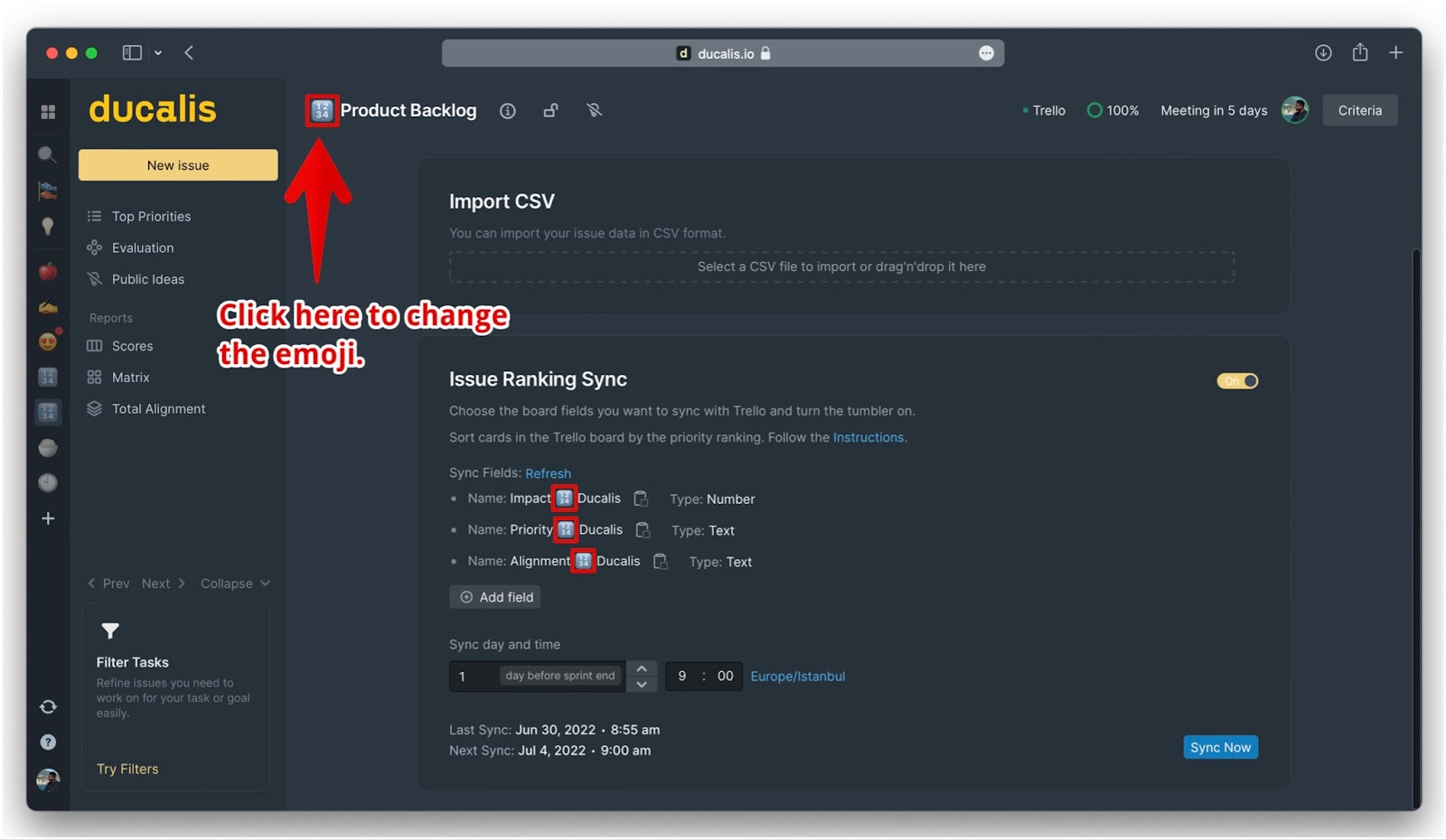Screen dimensions: 1446x840
Task: Open user profile avatar at rail bottom
Action: 48,779
